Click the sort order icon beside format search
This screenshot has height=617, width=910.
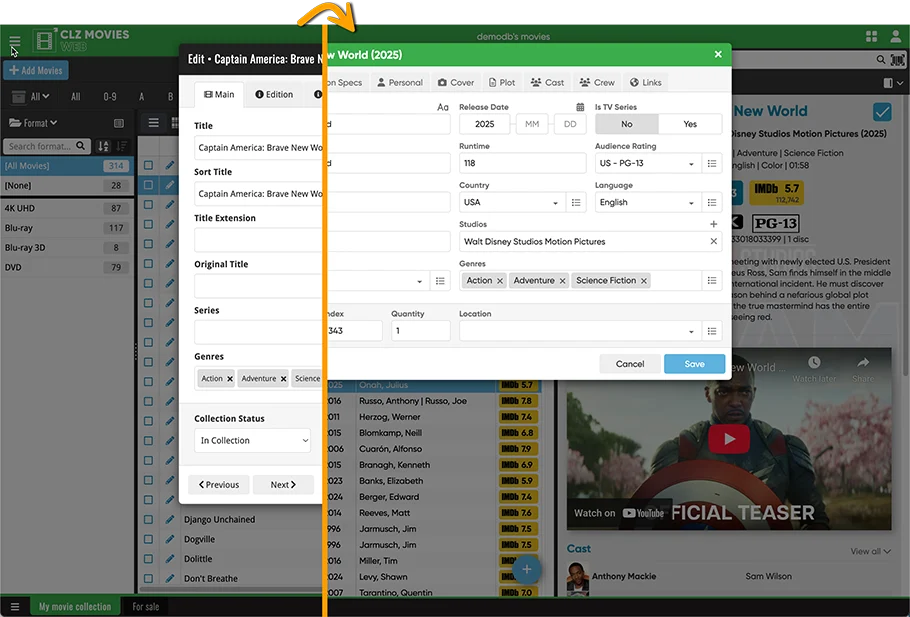coord(103,146)
